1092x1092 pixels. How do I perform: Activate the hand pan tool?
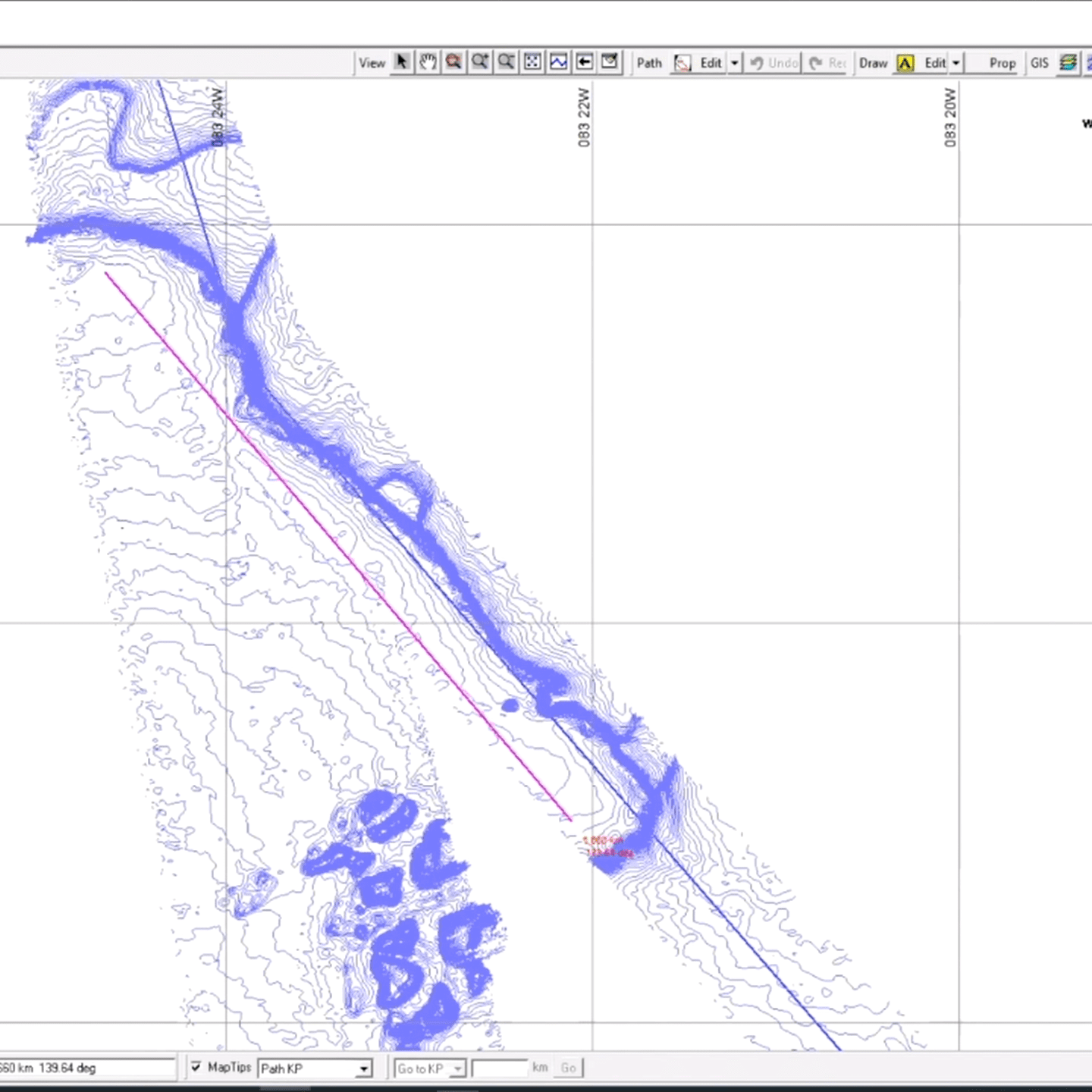(x=428, y=62)
